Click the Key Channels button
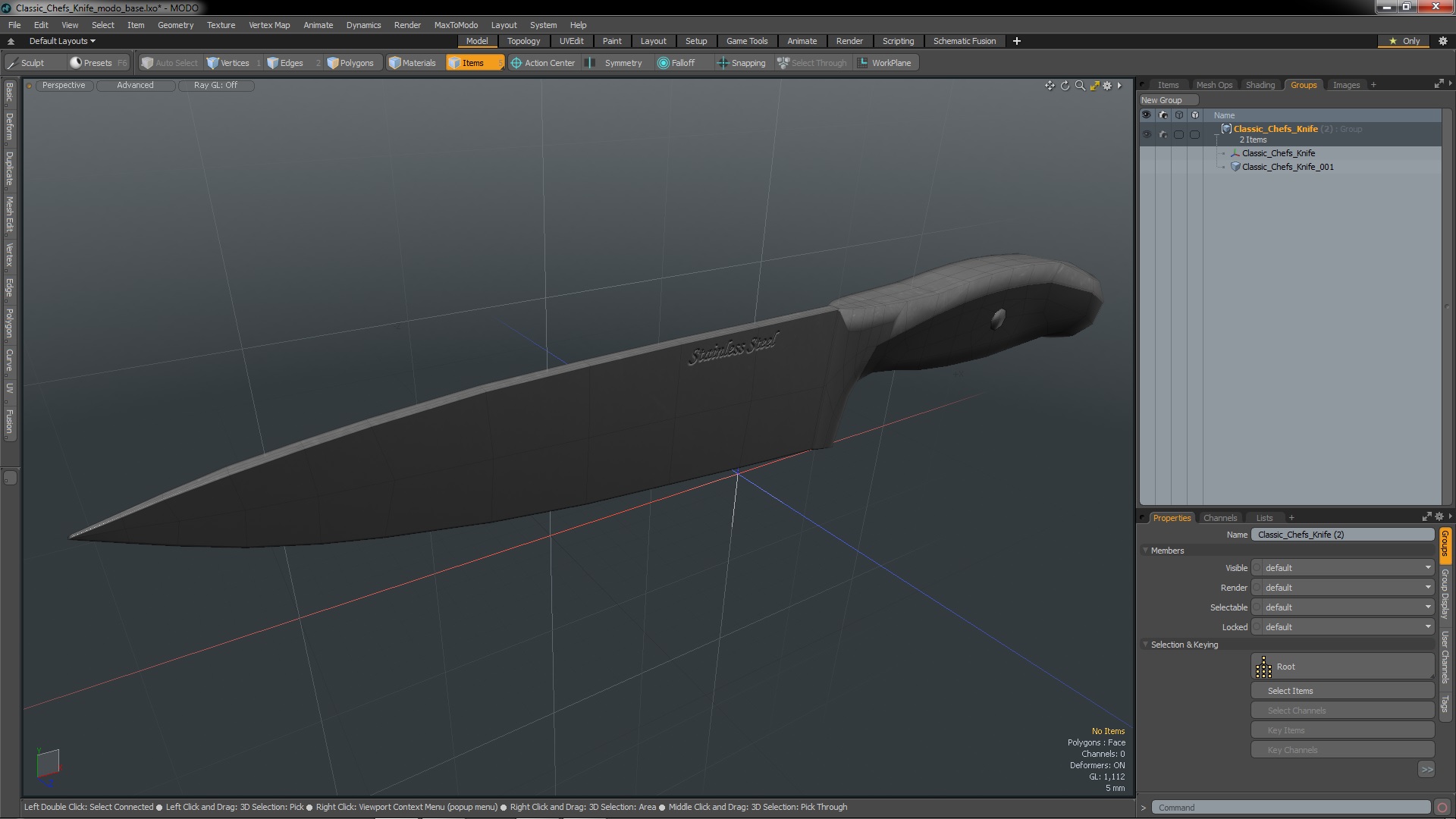This screenshot has width=1456, height=819. 1342,750
